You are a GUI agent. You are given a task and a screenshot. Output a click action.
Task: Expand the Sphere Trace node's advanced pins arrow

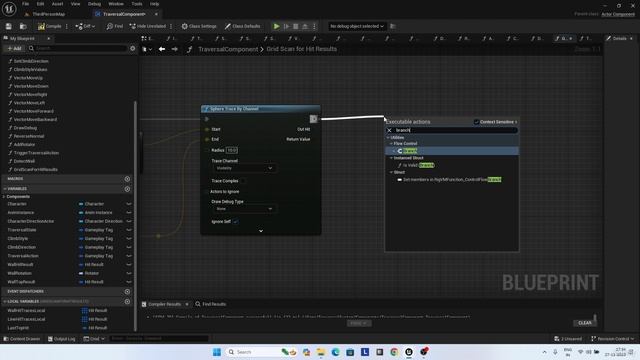[x=261, y=231]
